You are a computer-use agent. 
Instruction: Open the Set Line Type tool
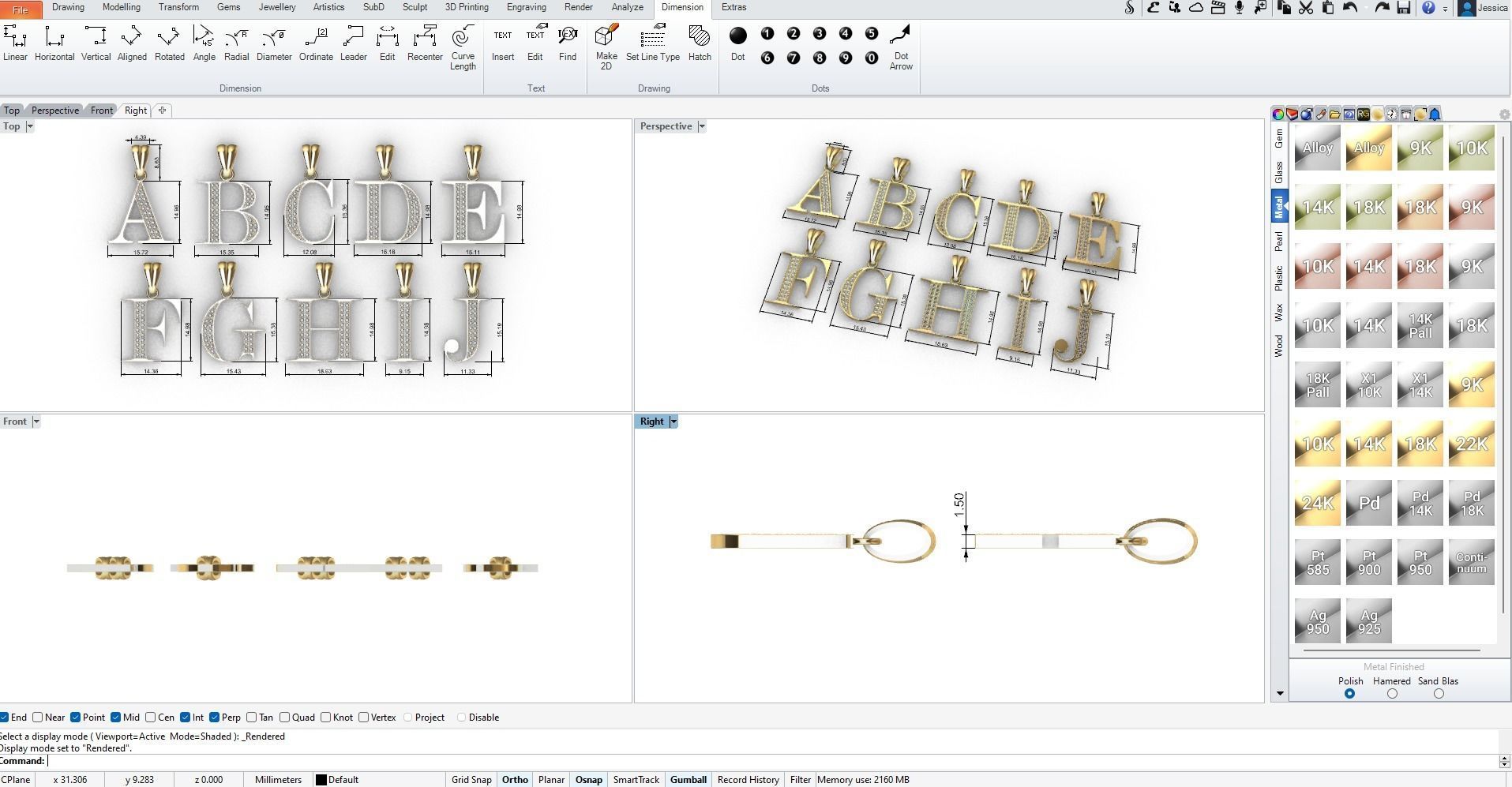click(x=653, y=43)
